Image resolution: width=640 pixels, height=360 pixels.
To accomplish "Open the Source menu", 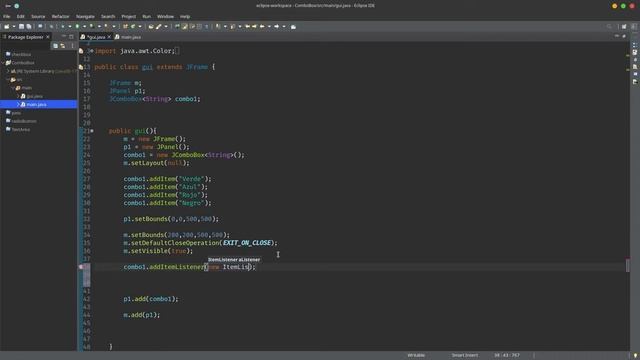I will tap(38, 16).
